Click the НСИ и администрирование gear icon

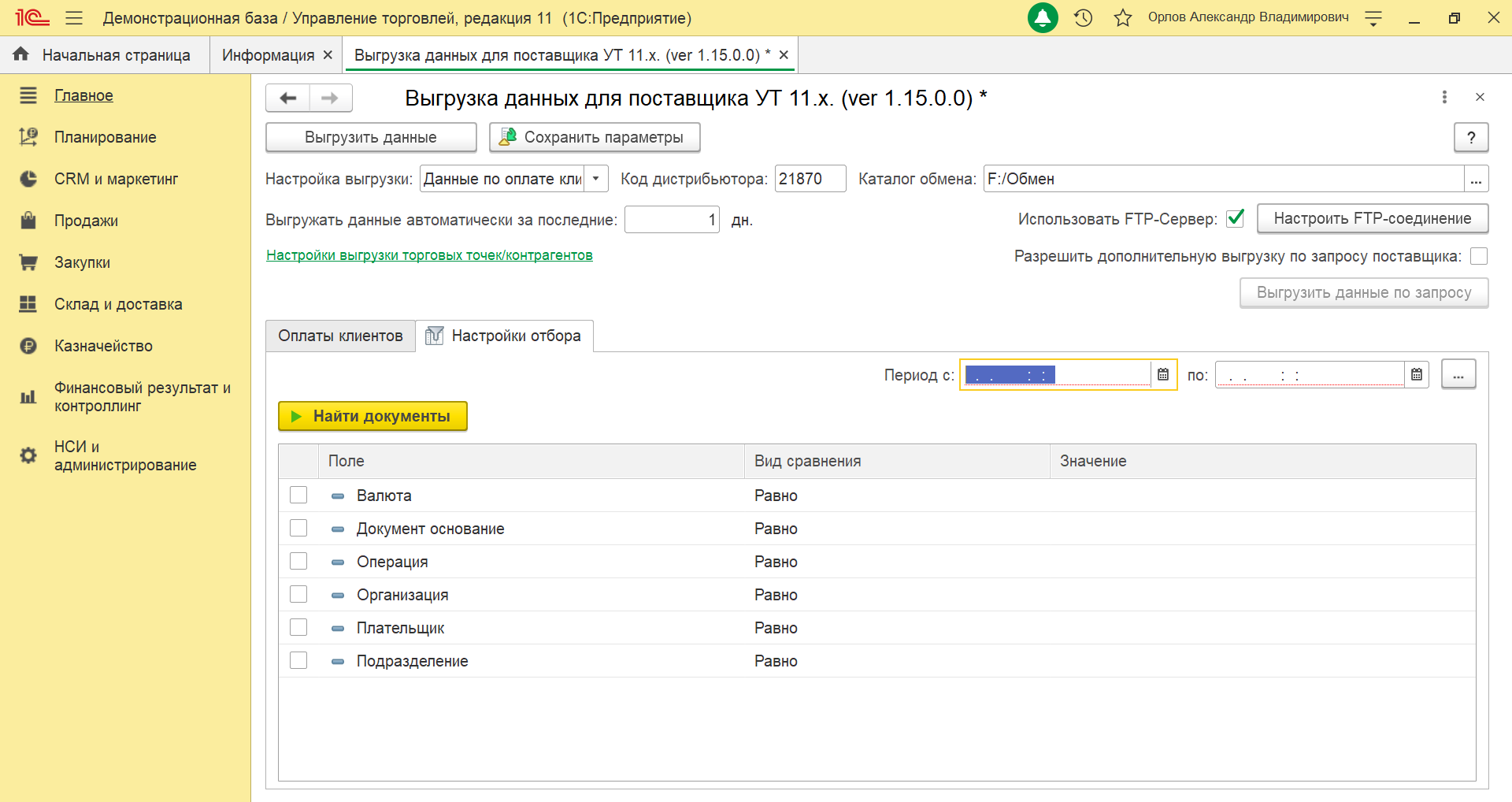pyautogui.click(x=28, y=455)
